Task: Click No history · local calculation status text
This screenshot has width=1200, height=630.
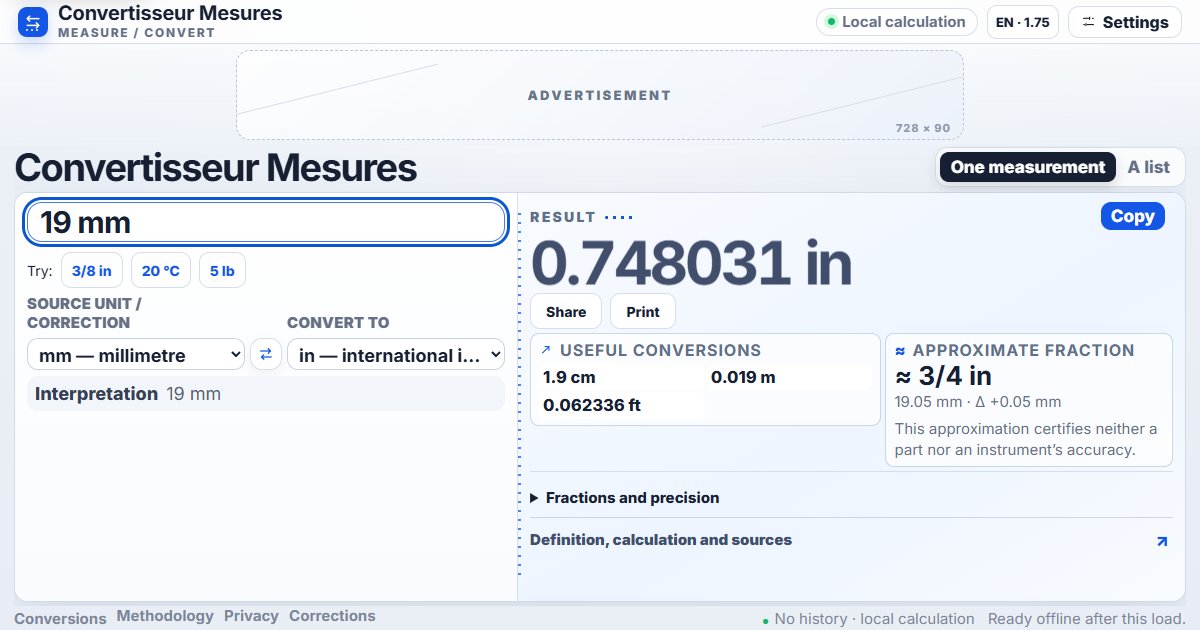Action: point(874,619)
